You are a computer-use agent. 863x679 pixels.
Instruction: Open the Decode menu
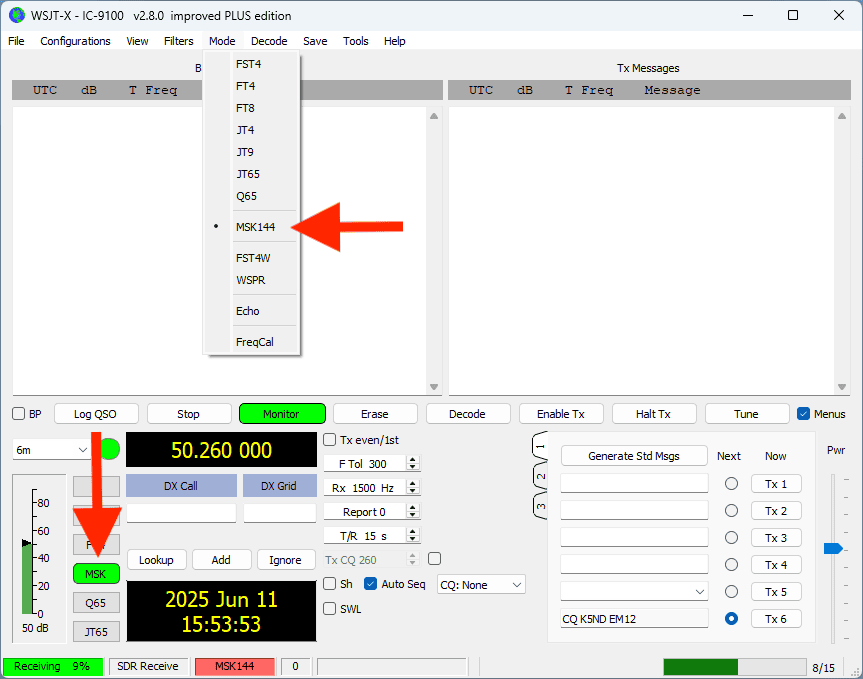(269, 41)
